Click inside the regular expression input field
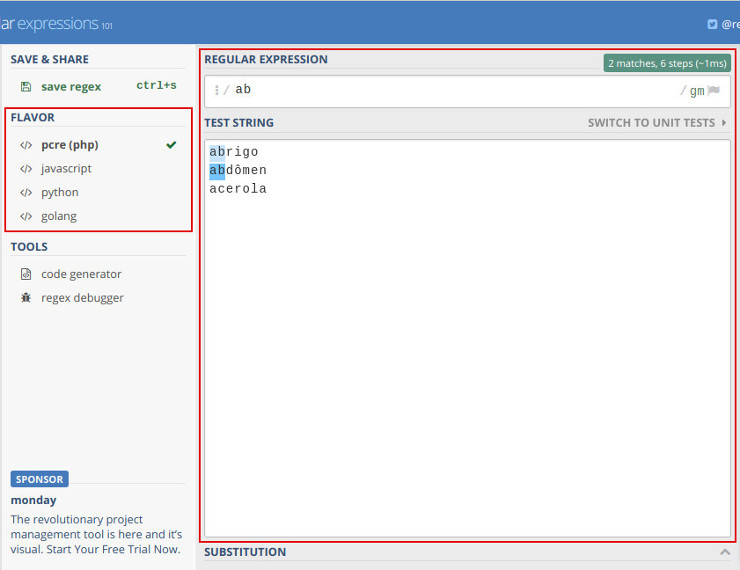Screen dimensions: 740x570 450,90
